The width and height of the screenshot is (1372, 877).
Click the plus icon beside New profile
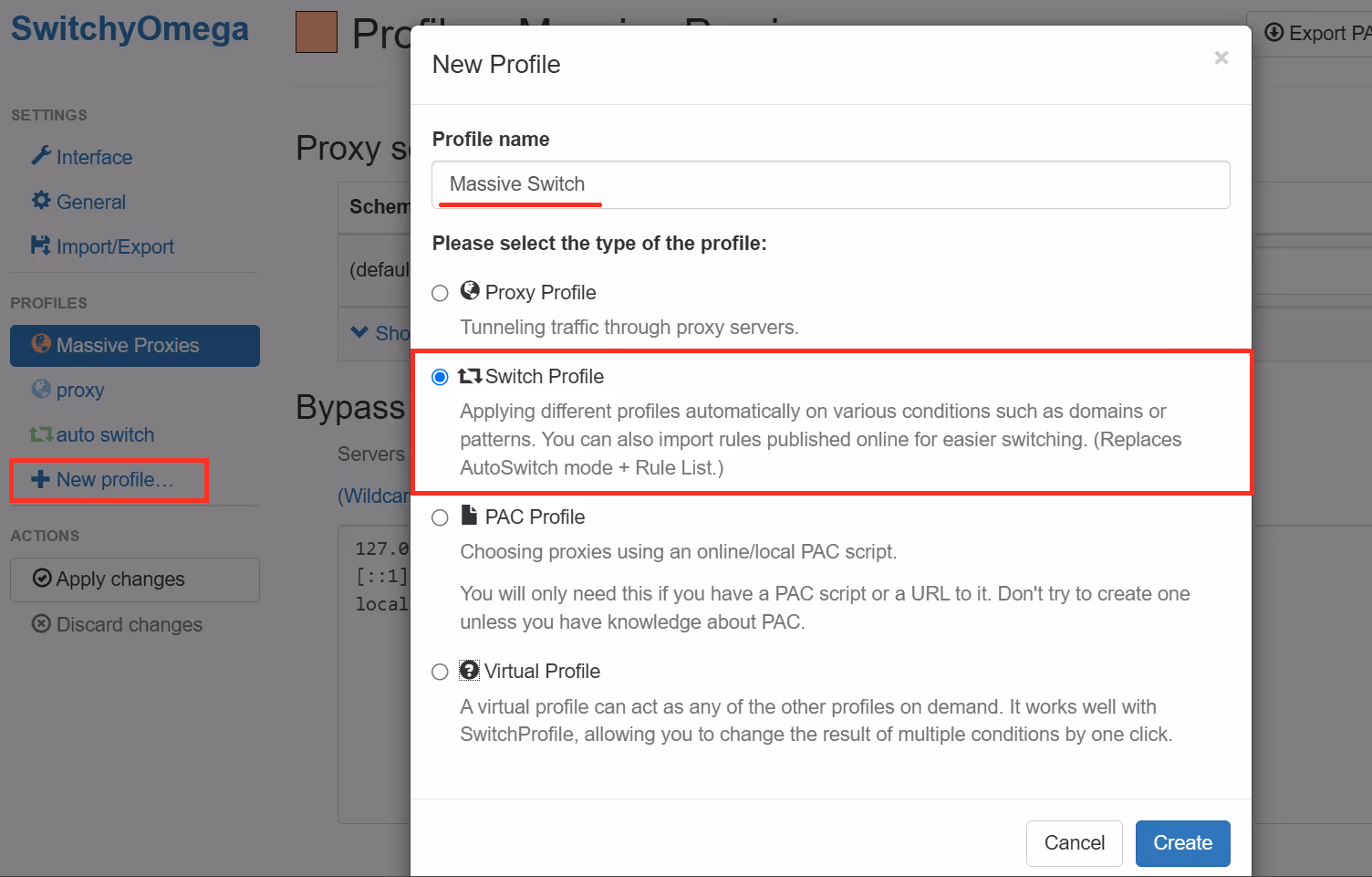pos(40,479)
